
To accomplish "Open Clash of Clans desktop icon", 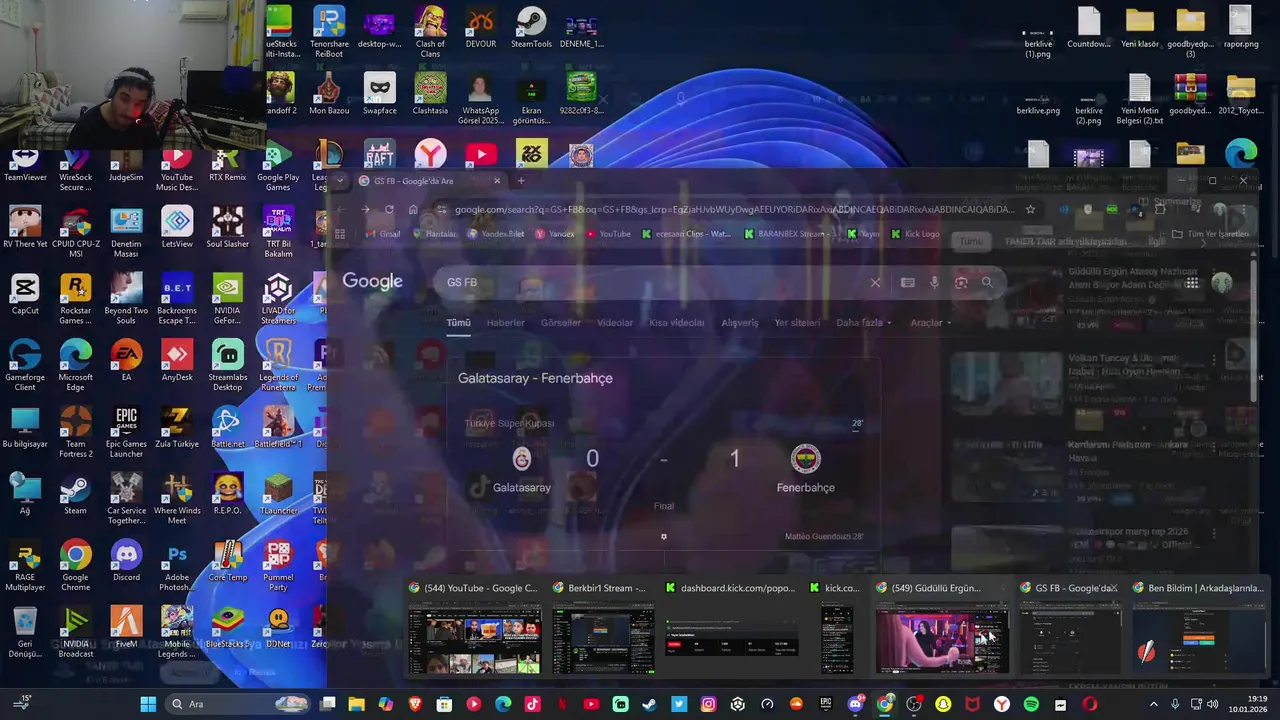I will [430, 32].
